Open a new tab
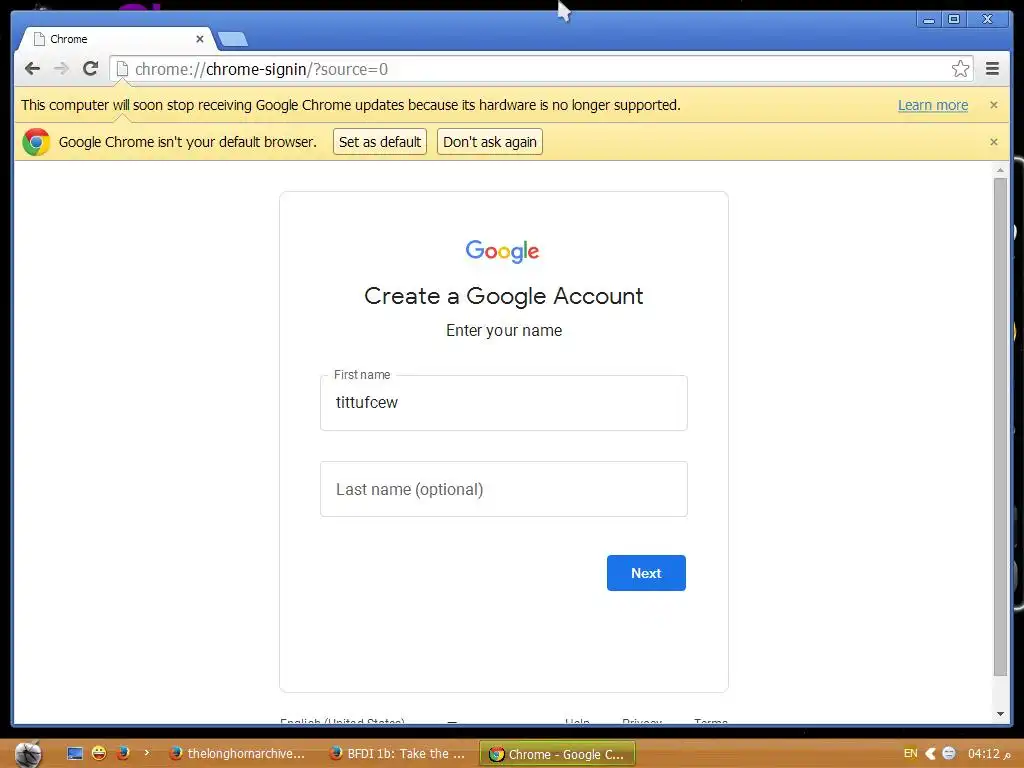 [x=232, y=39]
